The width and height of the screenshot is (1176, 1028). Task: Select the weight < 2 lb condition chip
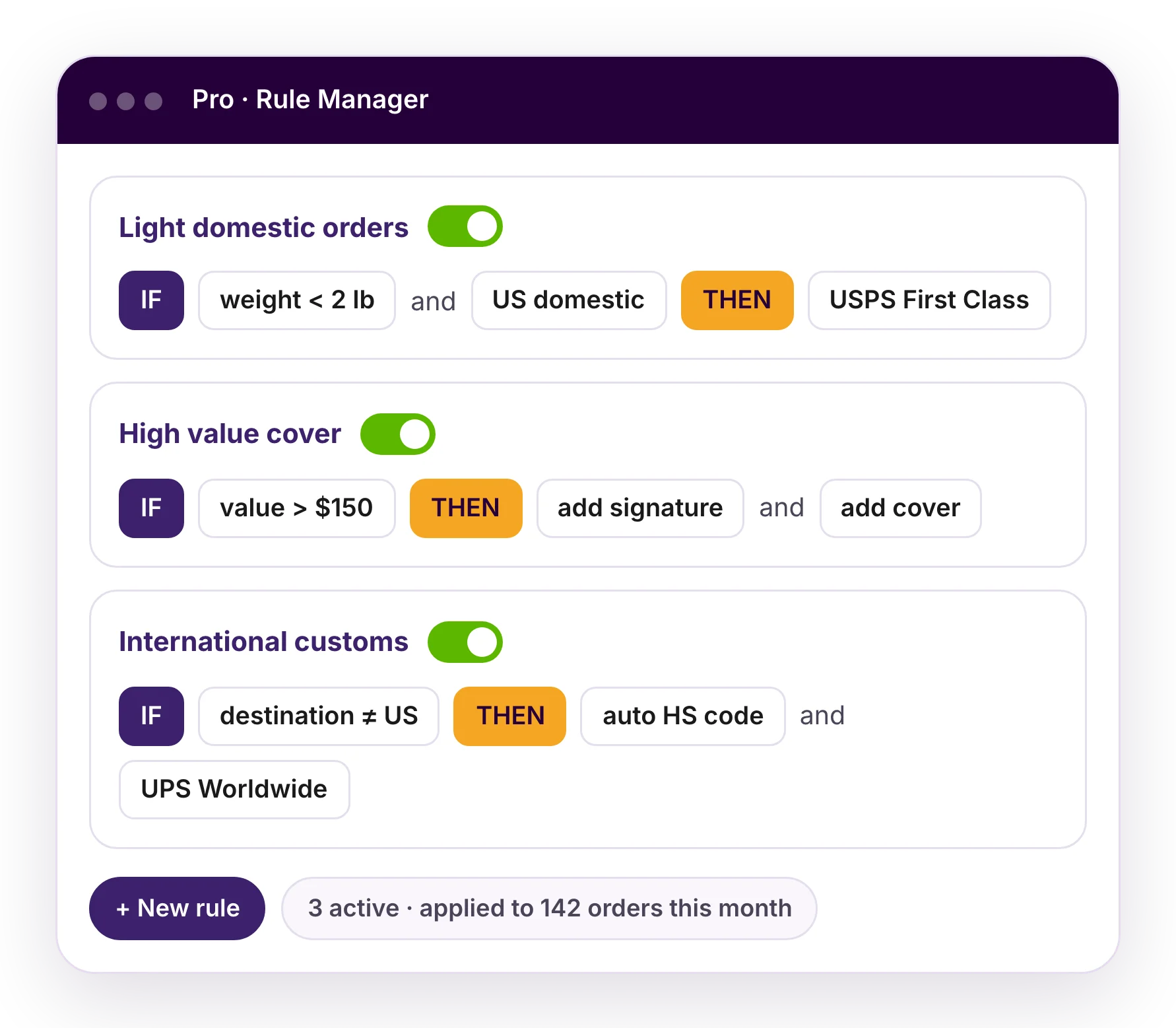point(297,300)
